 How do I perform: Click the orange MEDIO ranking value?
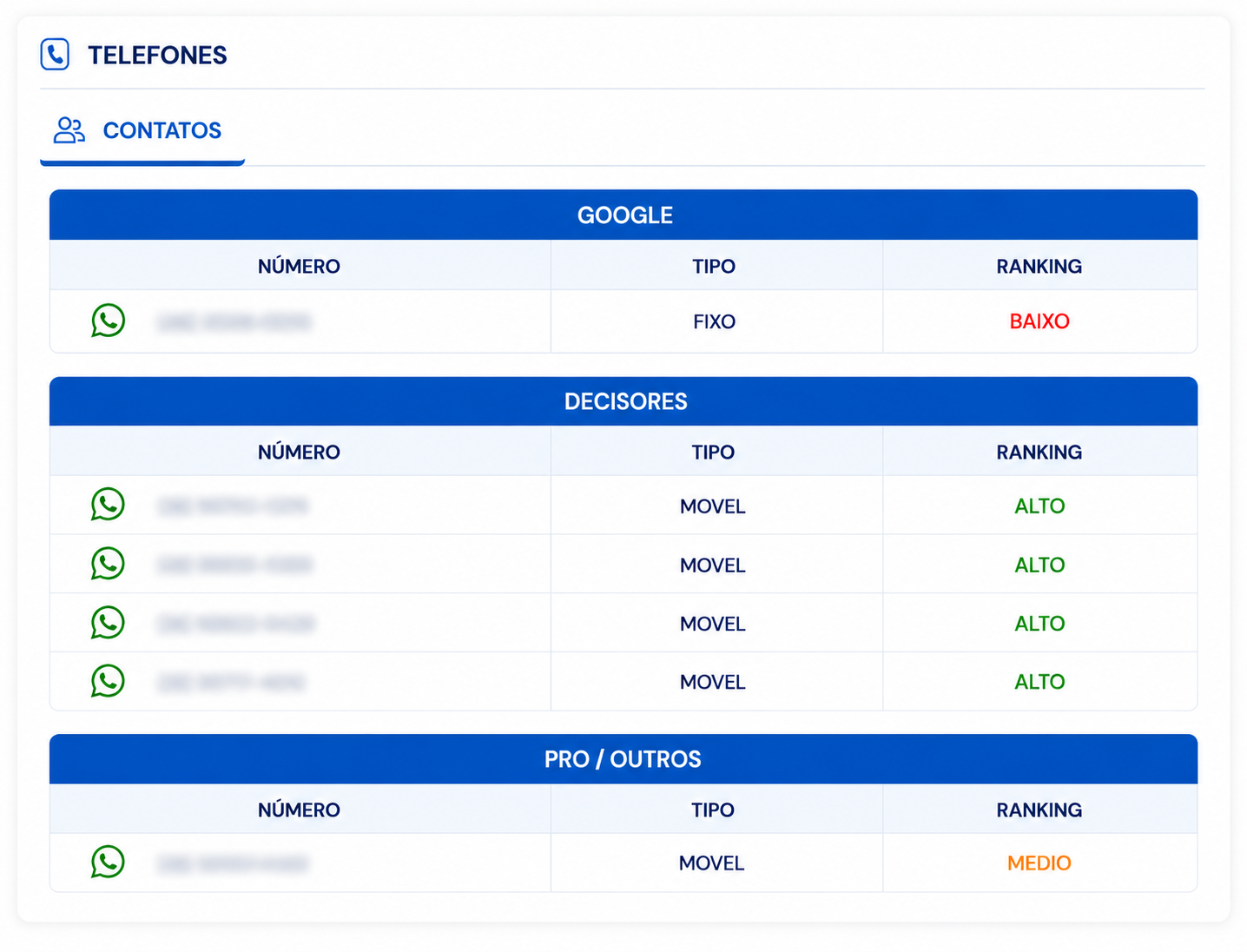pyautogui.click(x=1039, y=863)
